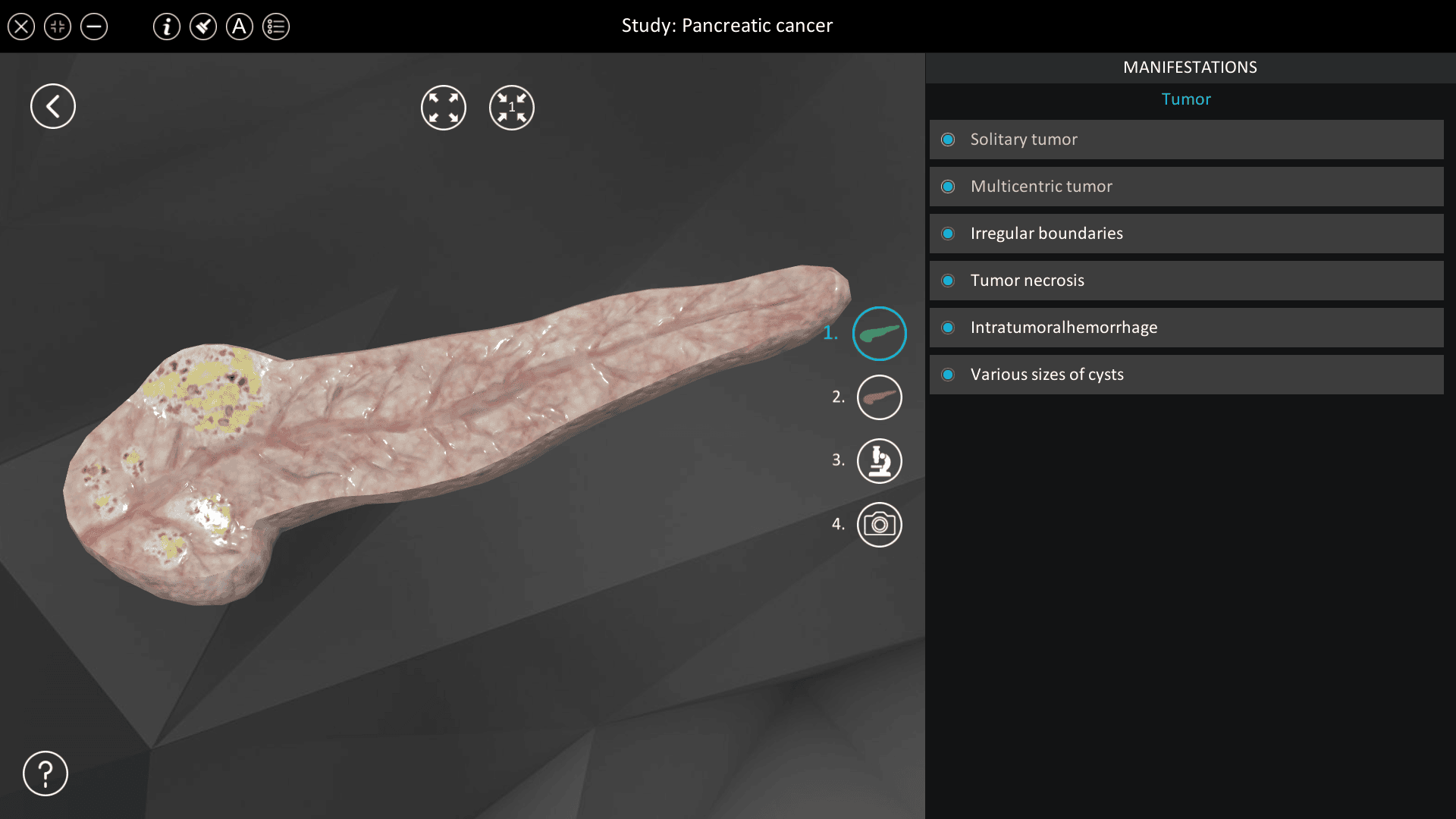1456x819 pixels.
Task: Close the study with the X icon
Action: tap(21, 27)
